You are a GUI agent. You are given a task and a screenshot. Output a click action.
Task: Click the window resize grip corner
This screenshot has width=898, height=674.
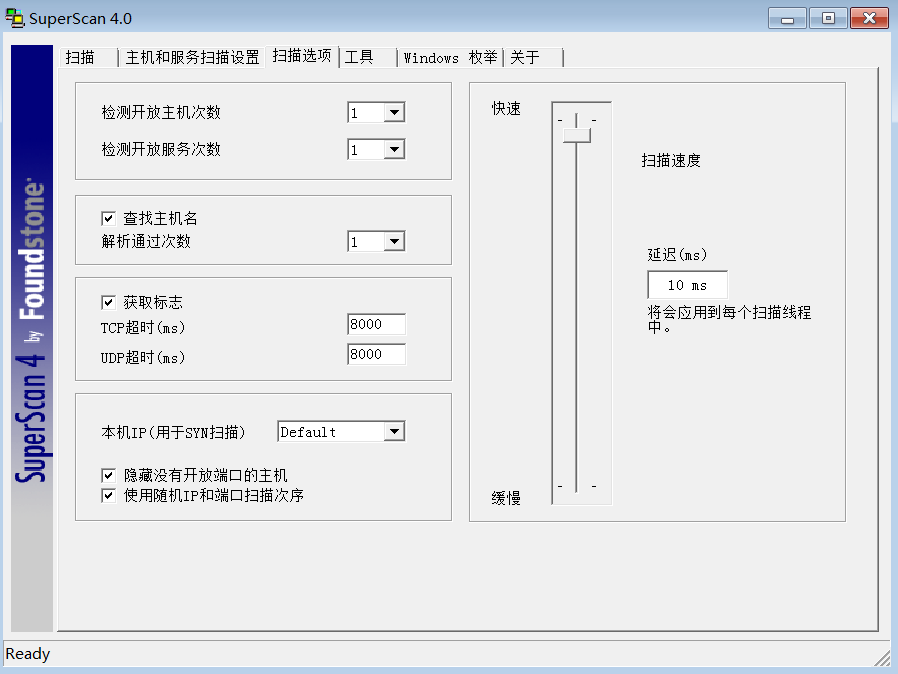(x=883, y=658)
